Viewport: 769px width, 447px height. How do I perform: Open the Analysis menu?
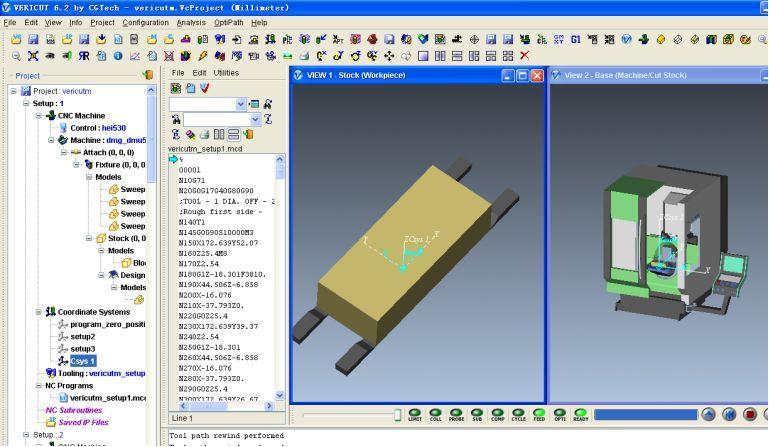tap(191, 23)
